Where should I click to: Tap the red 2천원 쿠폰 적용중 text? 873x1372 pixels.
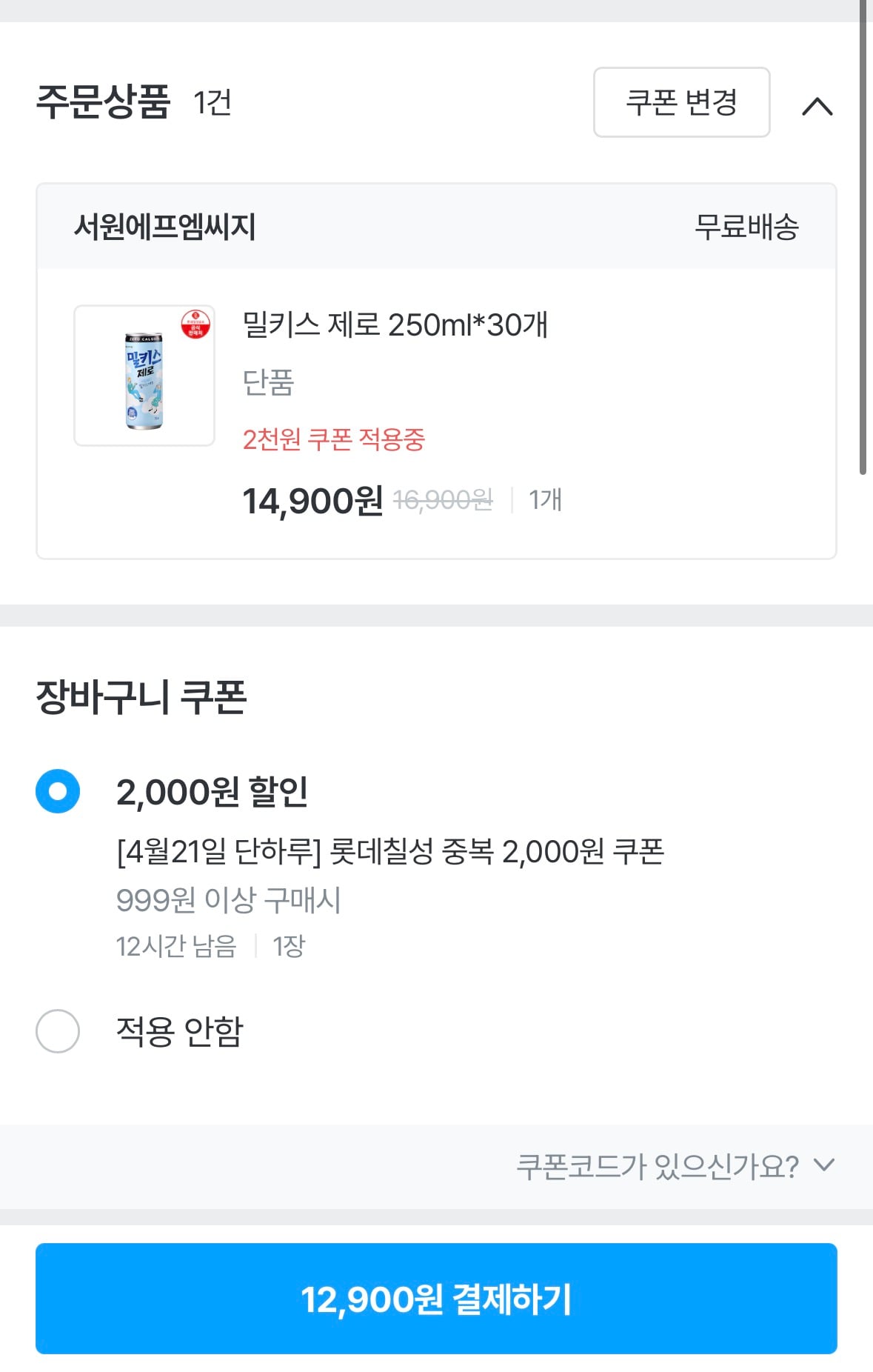[334, 439]
